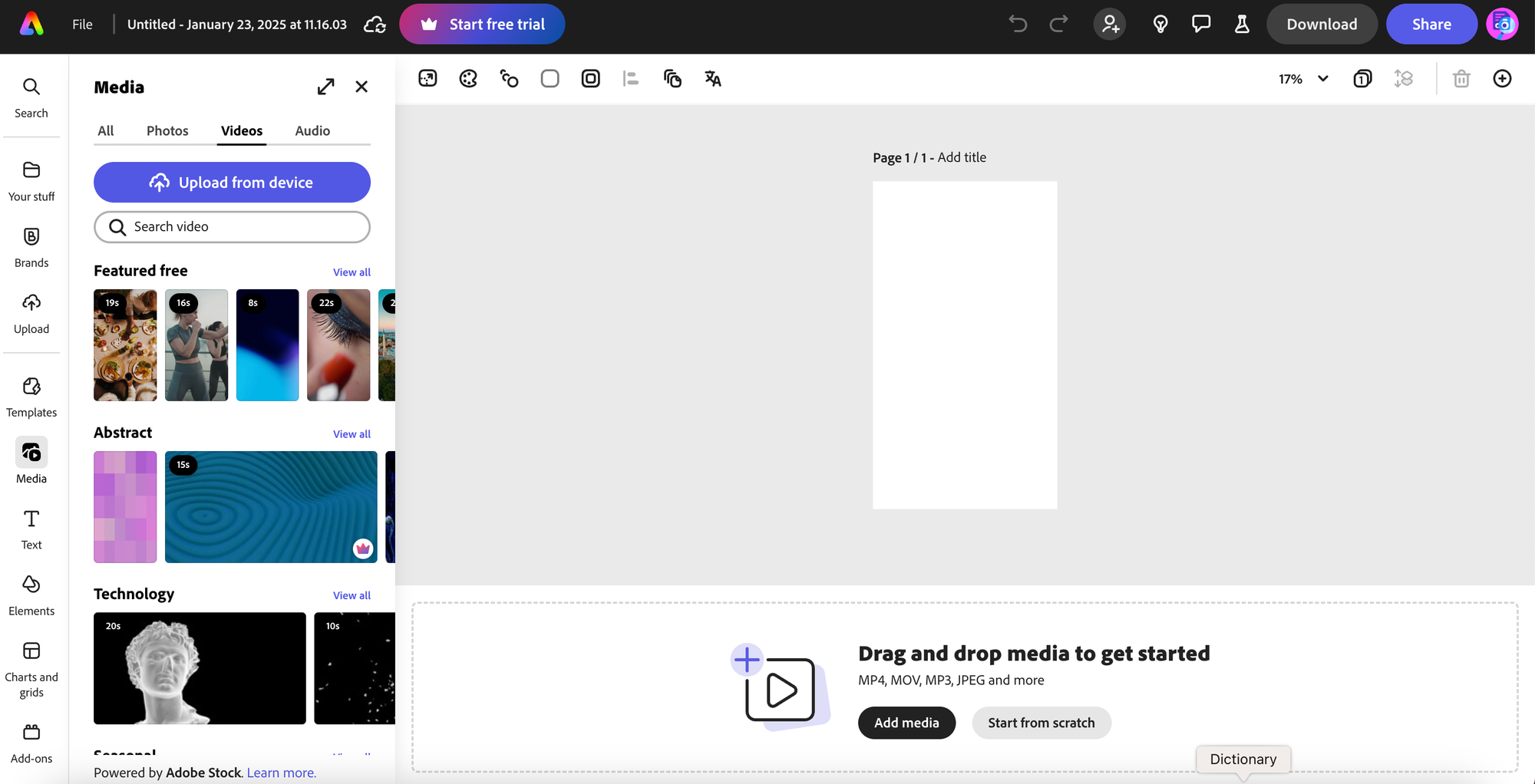
Task: Open the Animation tool
Action: tap(509, 78)
